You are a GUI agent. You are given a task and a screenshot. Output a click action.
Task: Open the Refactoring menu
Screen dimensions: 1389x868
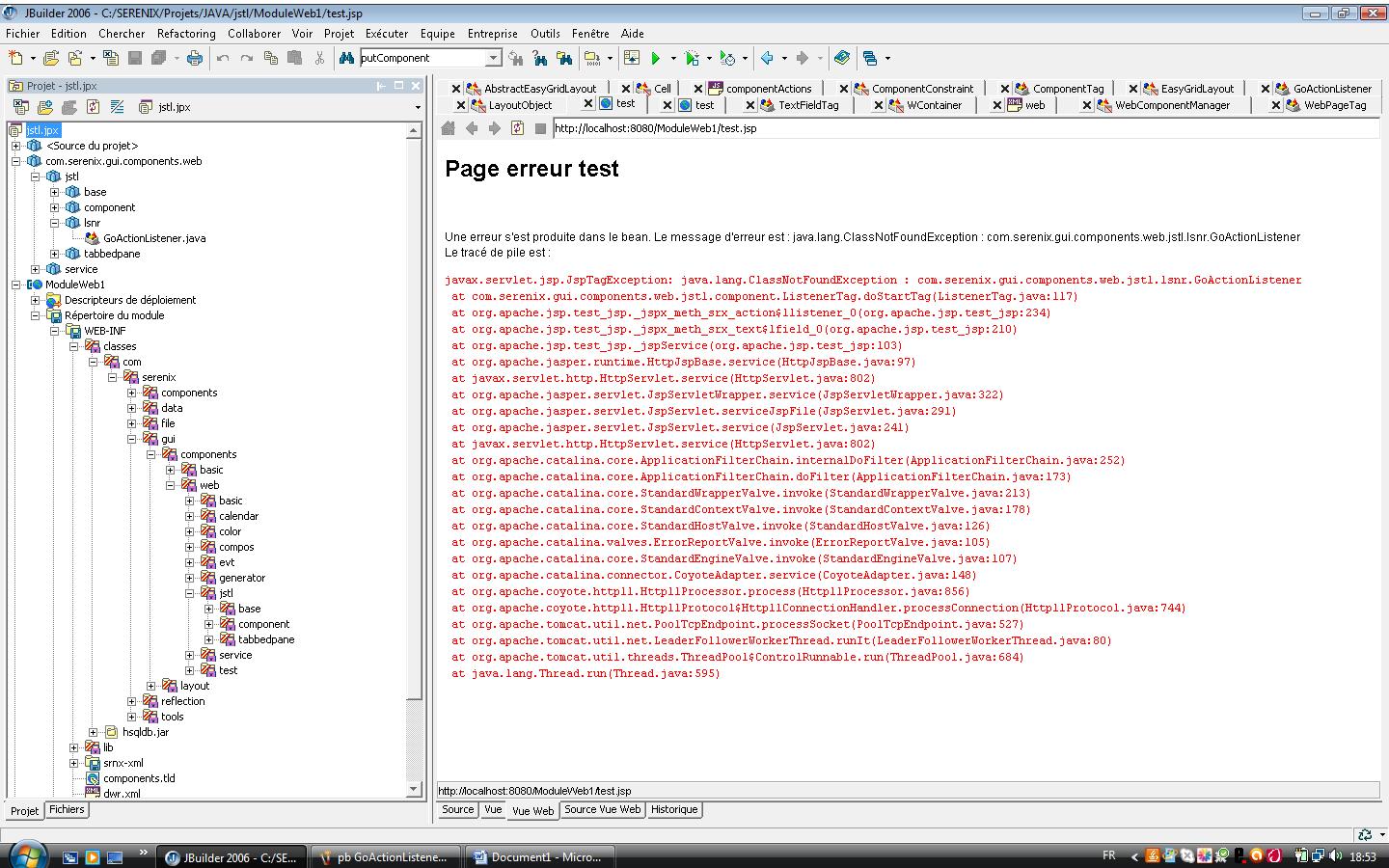click(186, 34)
